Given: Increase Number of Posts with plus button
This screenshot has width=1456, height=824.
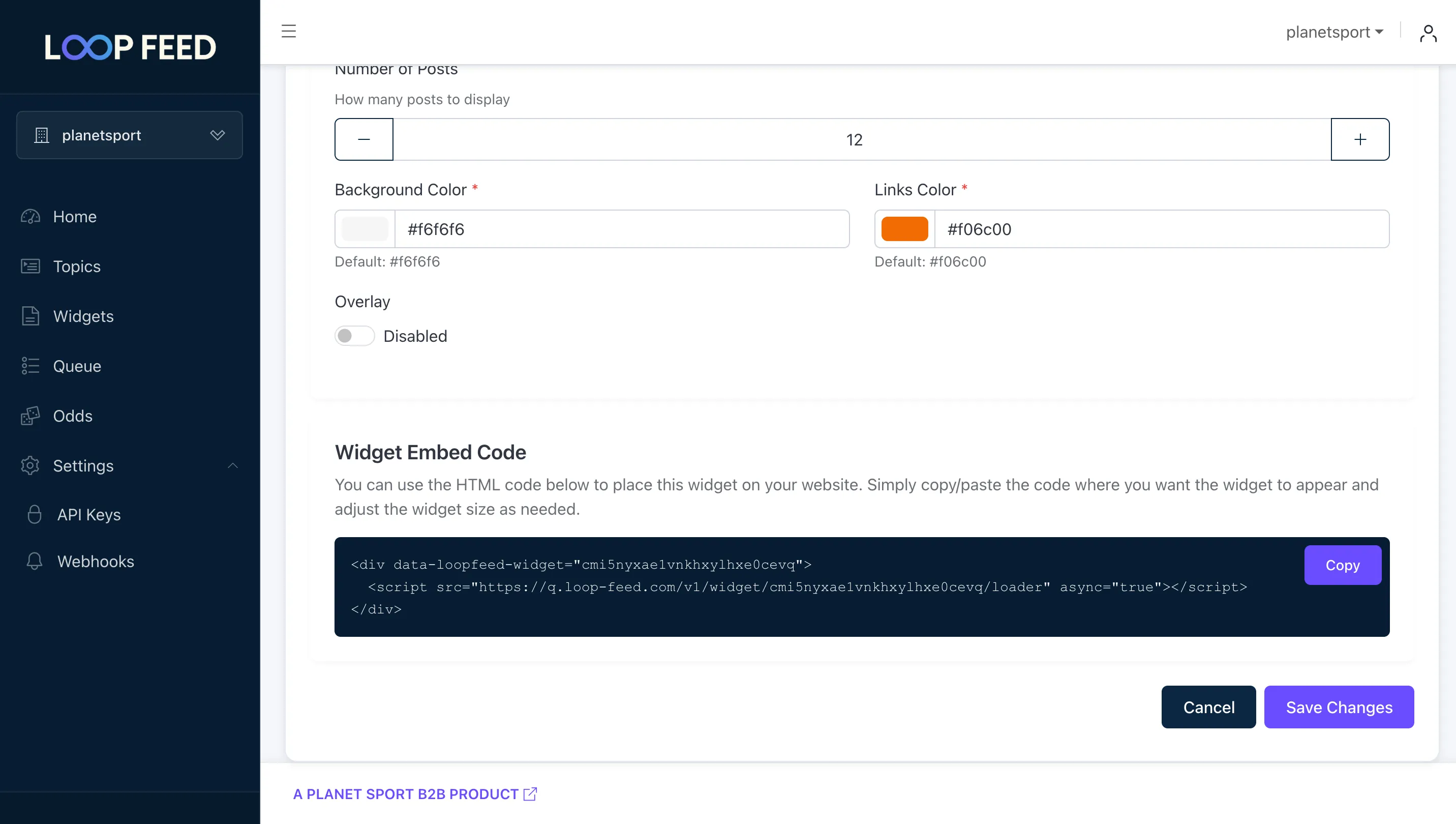Looking at the screenshot, I should [x=1360, y=139].
